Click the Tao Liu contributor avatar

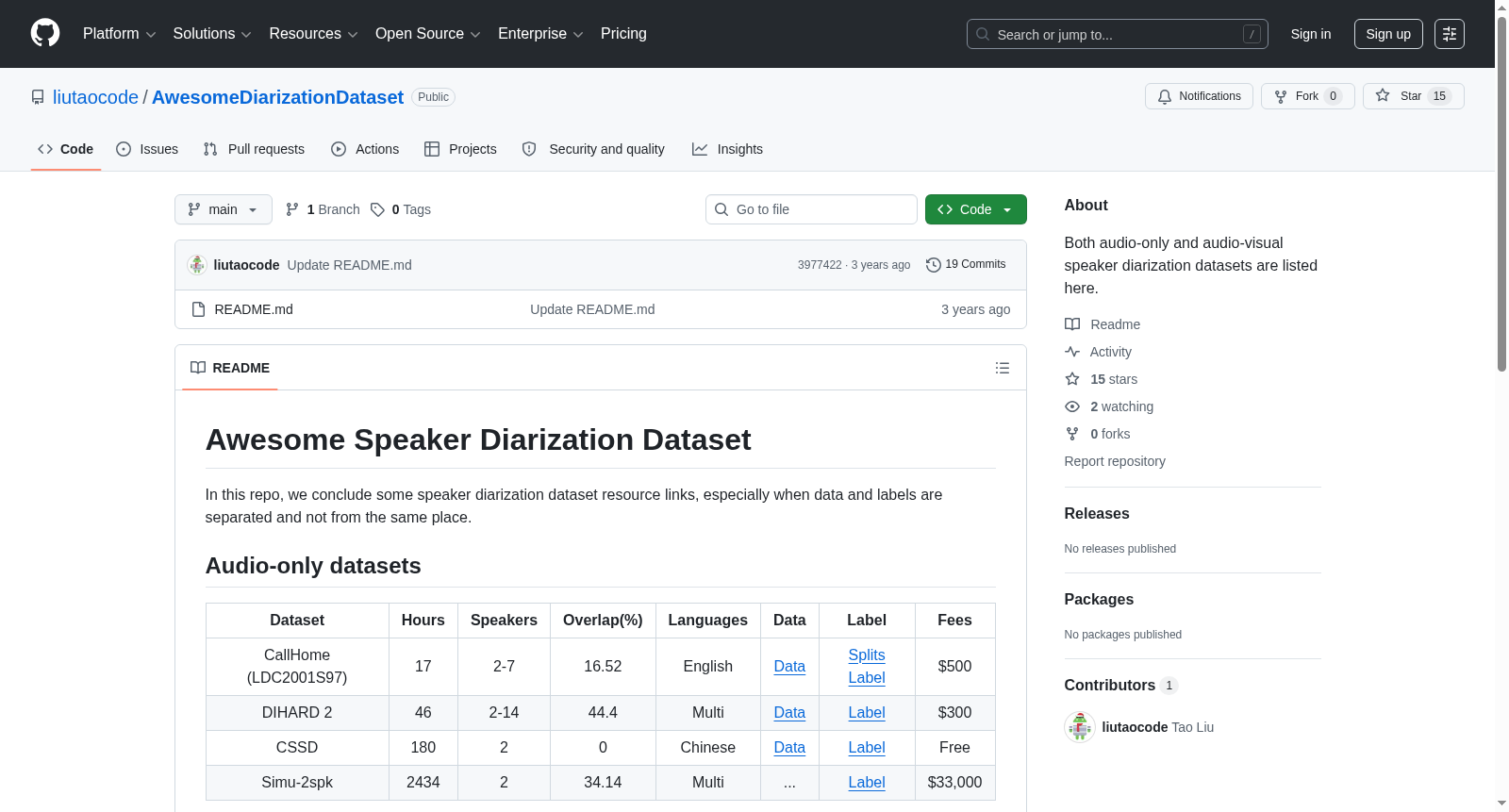(1080, 727)
